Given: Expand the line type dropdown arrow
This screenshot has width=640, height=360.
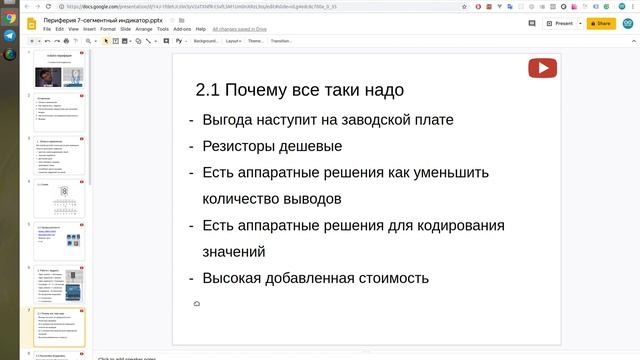Looking at the screenshot, I should point(156,41).
